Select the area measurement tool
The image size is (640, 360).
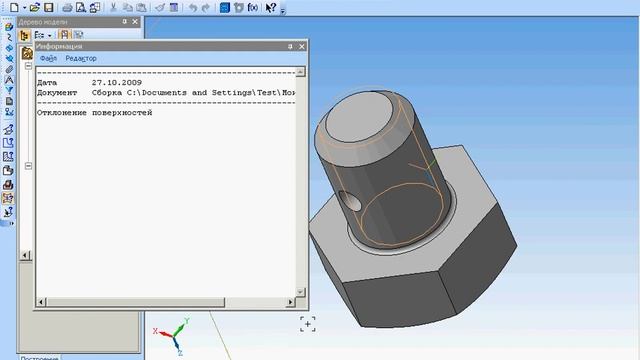[x=8, y=157]
